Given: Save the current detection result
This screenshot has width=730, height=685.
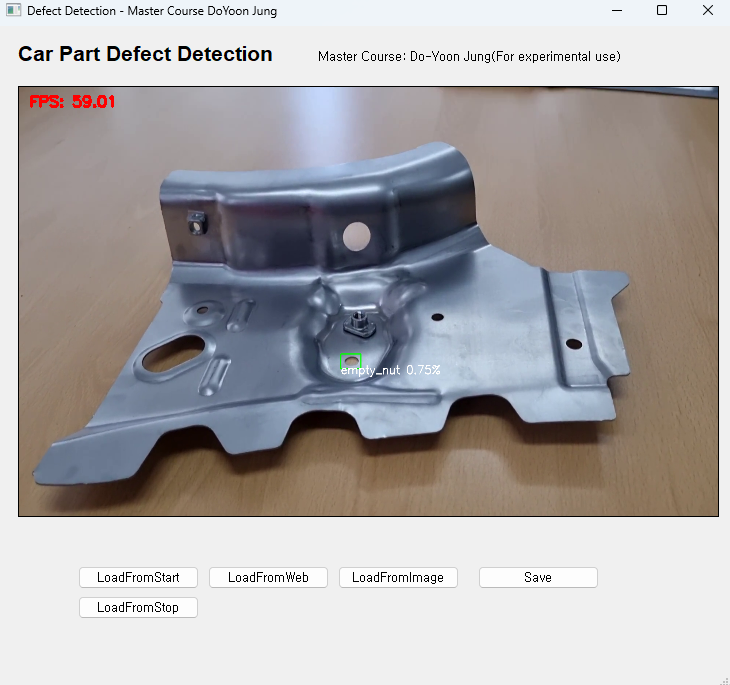Looking at the screenshot, I should point(538,577).
